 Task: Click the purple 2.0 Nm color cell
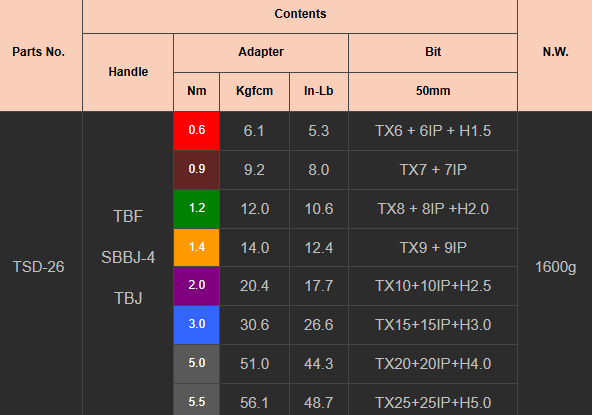(196, 286)
